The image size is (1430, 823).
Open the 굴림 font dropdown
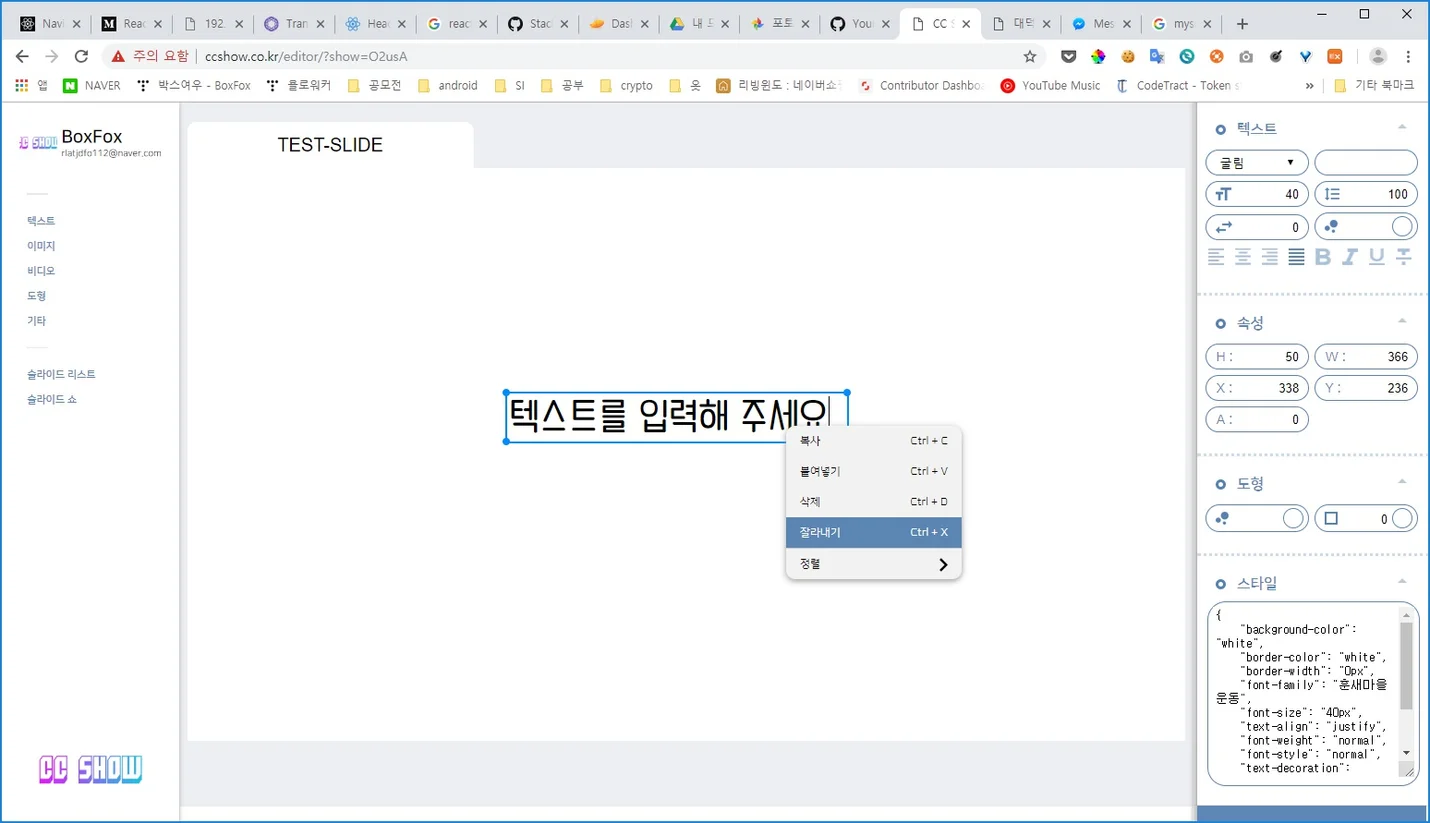point(1257,162)
